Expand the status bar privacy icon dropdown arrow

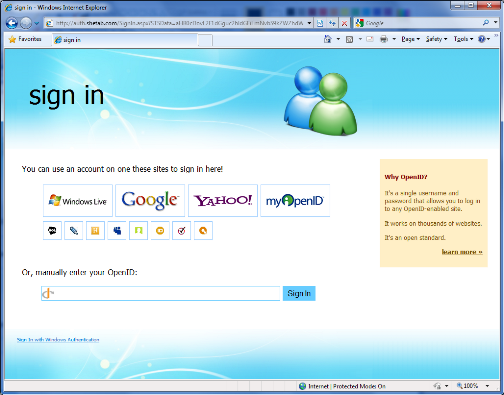pos(447,386)
